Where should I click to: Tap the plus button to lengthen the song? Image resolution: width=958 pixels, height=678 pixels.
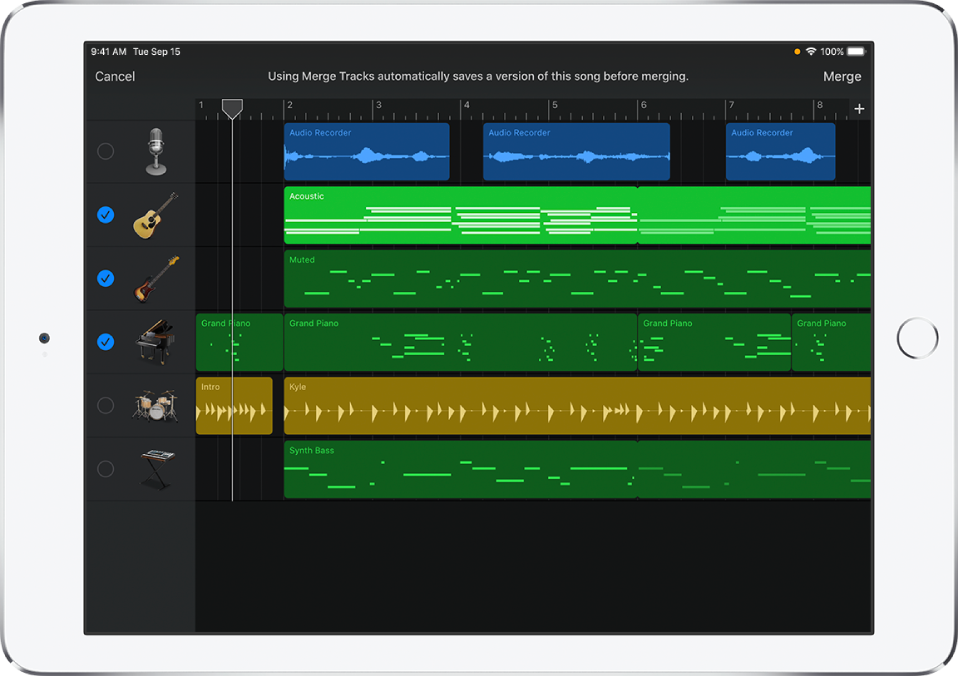point(859,108)
